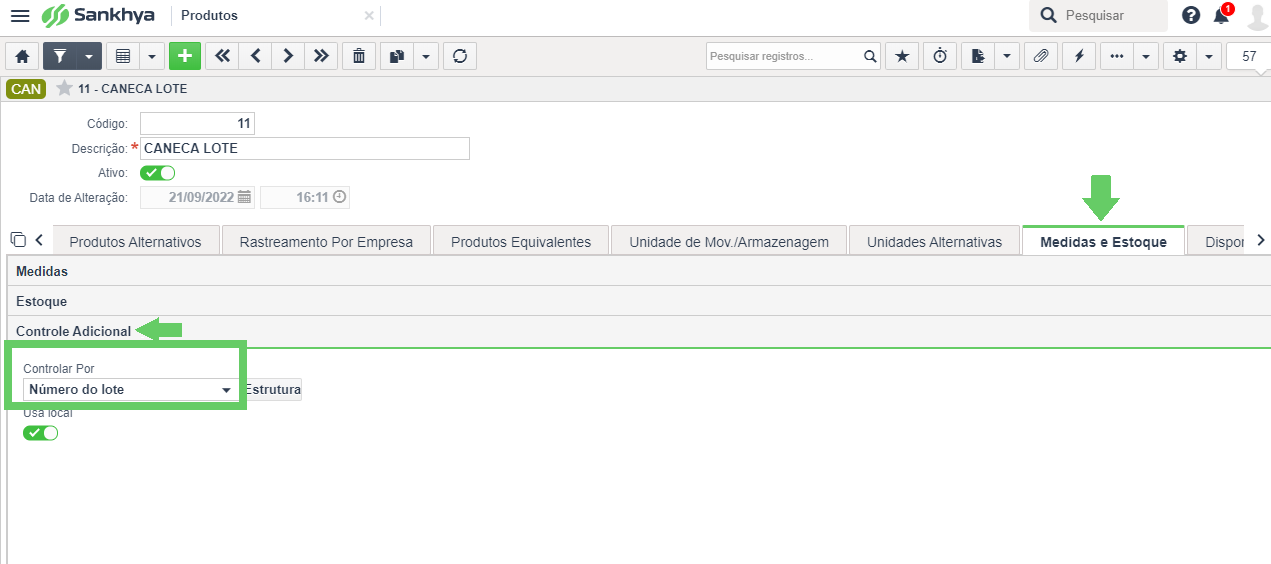1271x564 pixels.
Task: Toggle the Usa local switch
Action: tap(41, 433)
